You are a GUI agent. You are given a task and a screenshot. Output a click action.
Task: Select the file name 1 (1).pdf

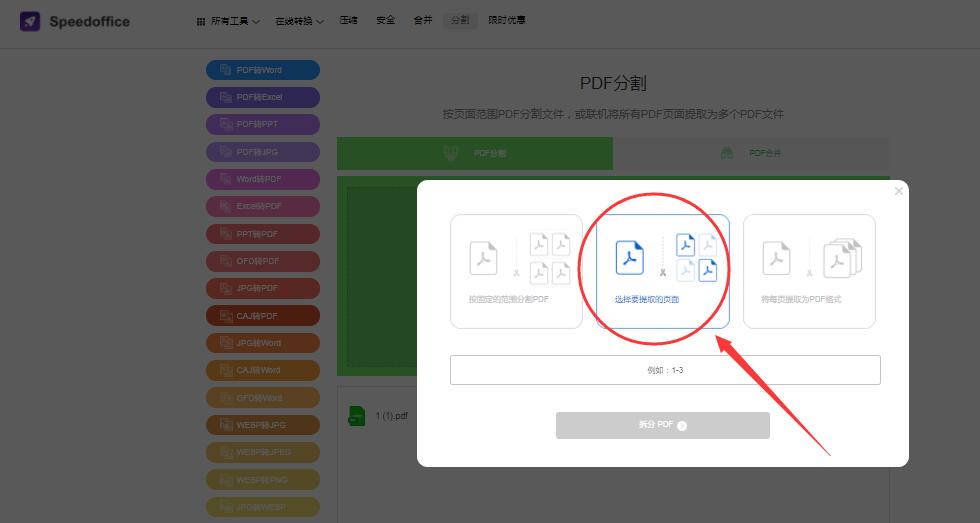(392, 416)
